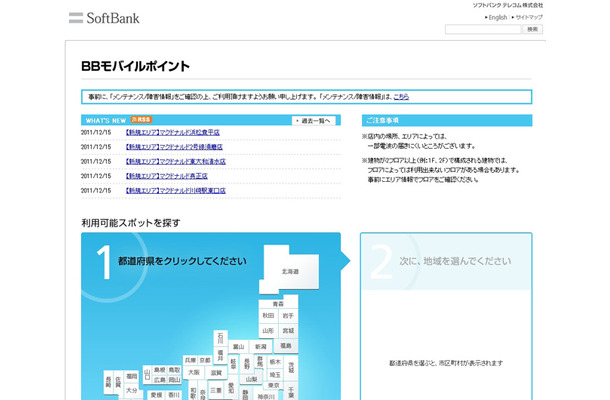Screen dimensions: 610x400
Task: Select 栃木 on the map
Action: point(275,362)
